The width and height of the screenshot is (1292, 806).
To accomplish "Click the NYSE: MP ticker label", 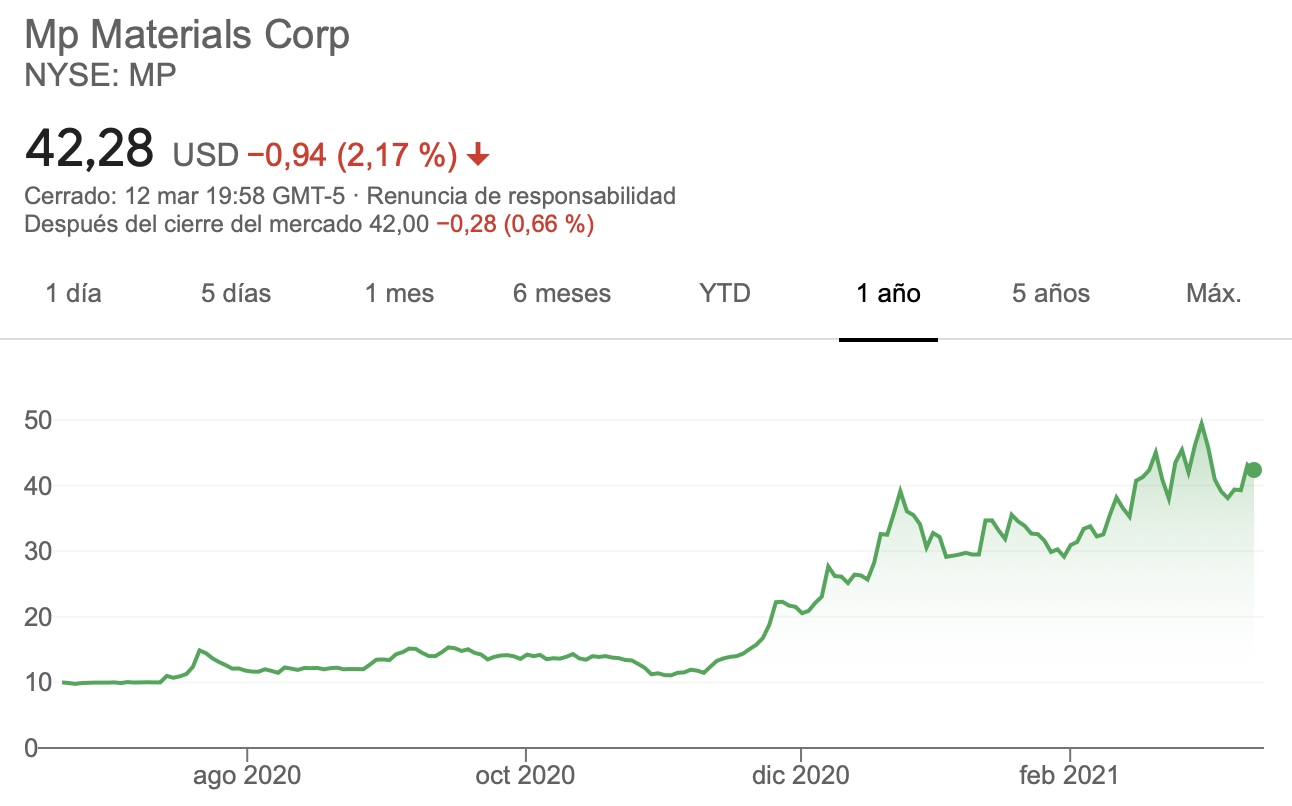I will coord(100,76).
